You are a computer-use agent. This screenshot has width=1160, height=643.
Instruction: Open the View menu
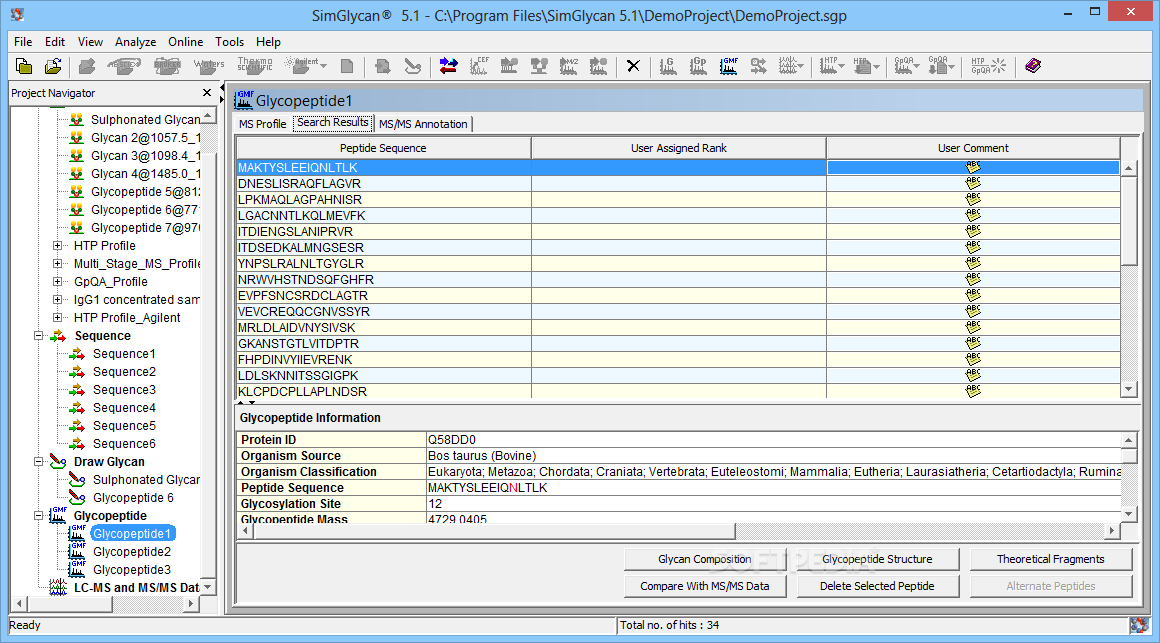click(90, 42)
